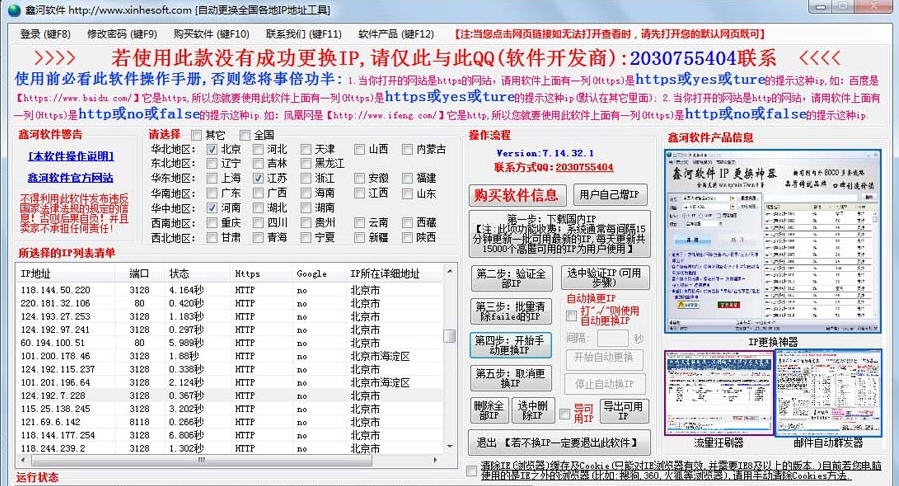Click the 选中删除IP button
Image resolution: width=899 pixels, height=486 pixels.
coord(533,411)
